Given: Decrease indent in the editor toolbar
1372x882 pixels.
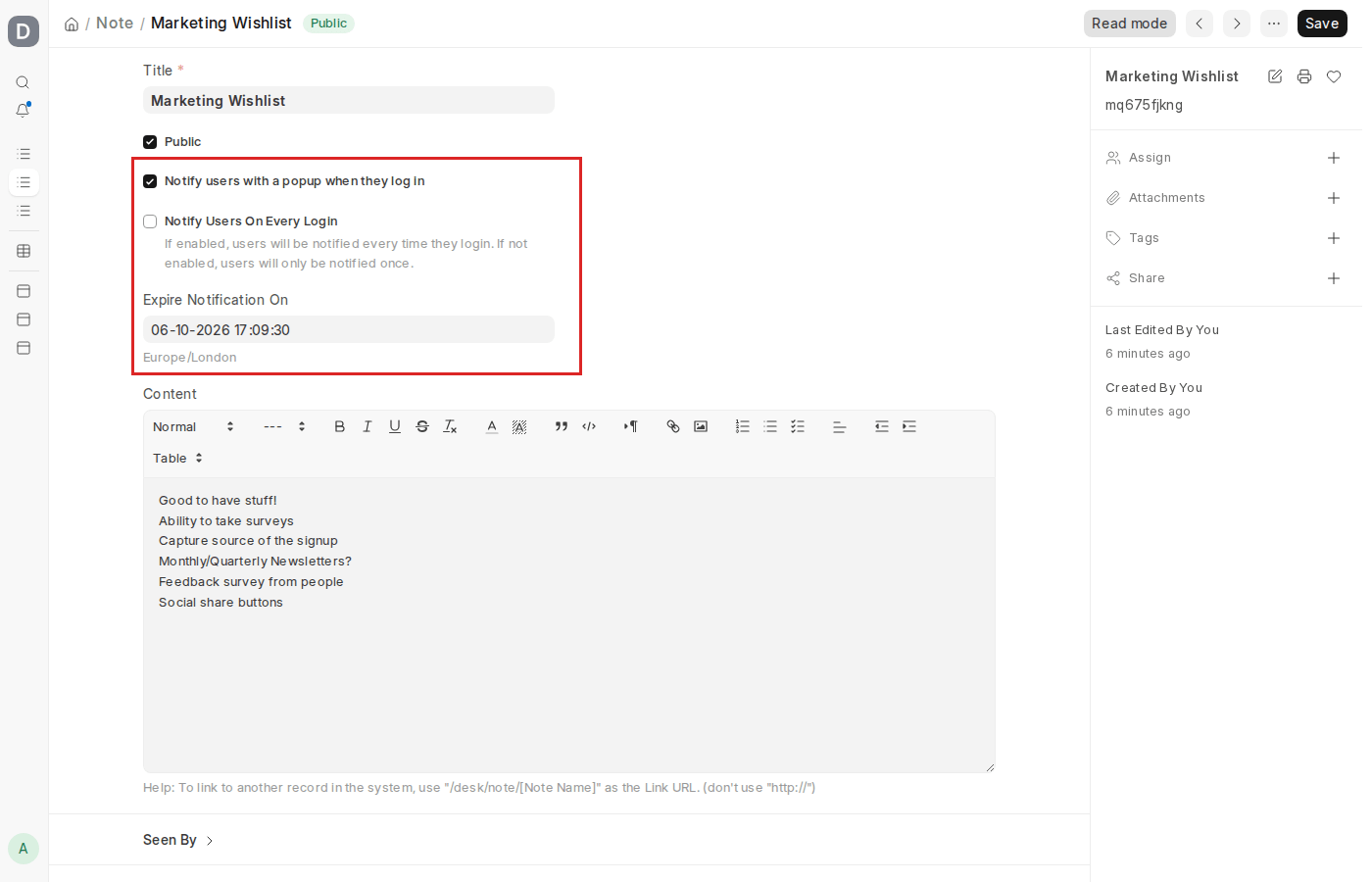Looking at the screenshot, I should tap(882, 426).
